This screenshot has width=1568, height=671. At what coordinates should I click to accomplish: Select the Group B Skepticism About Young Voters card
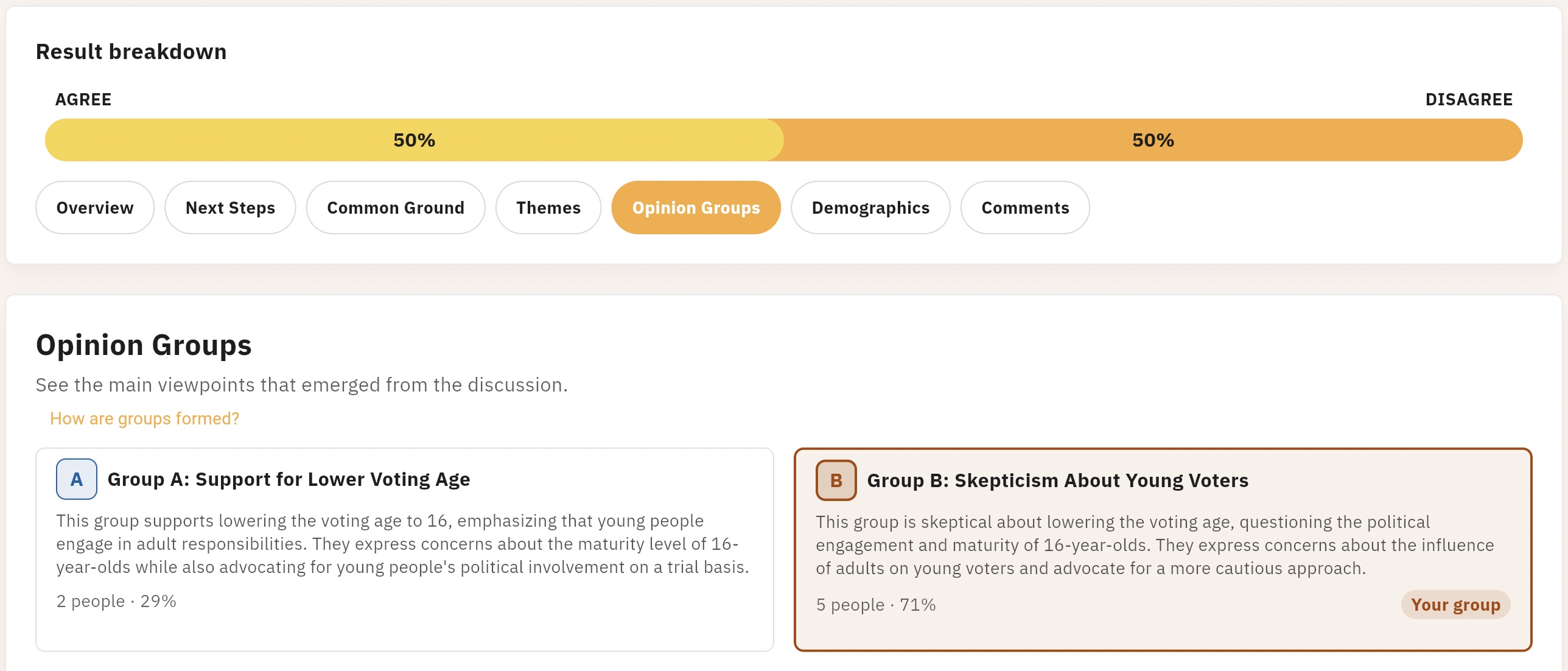coord(1163,550)
